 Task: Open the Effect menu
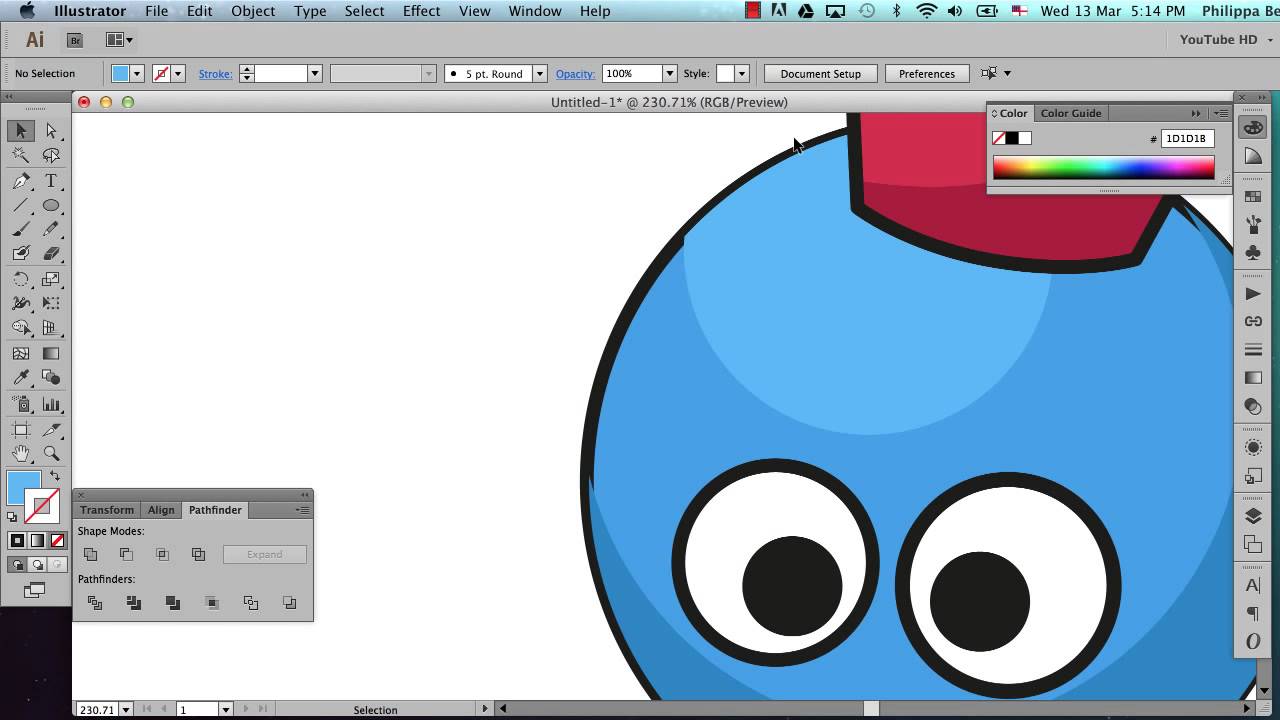(421, 11)
